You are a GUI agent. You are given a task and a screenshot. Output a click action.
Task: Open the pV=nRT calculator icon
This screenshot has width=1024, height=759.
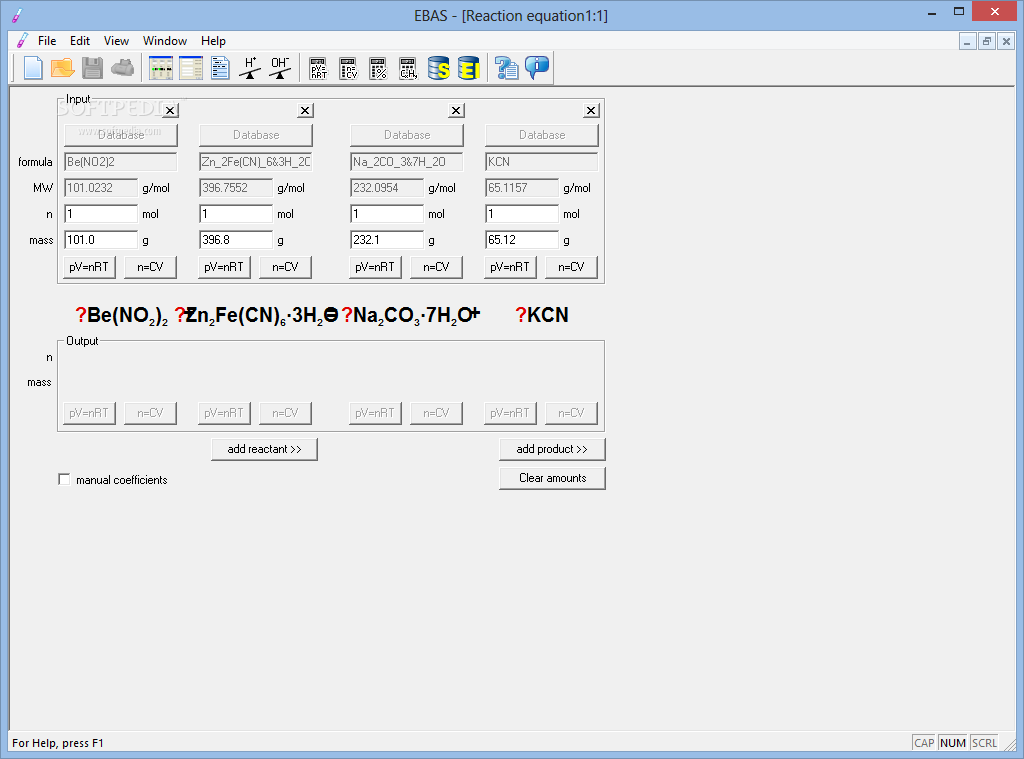(x=319, y=68)
